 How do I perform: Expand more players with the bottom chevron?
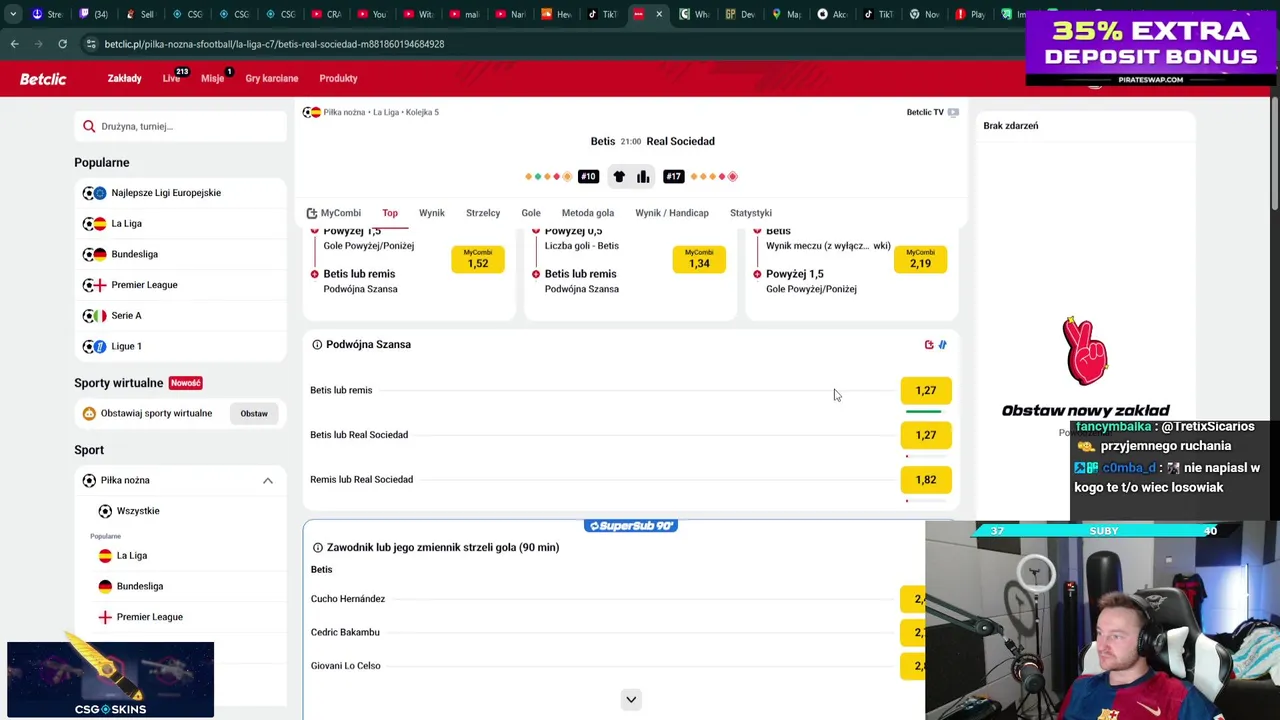point(631,700)
